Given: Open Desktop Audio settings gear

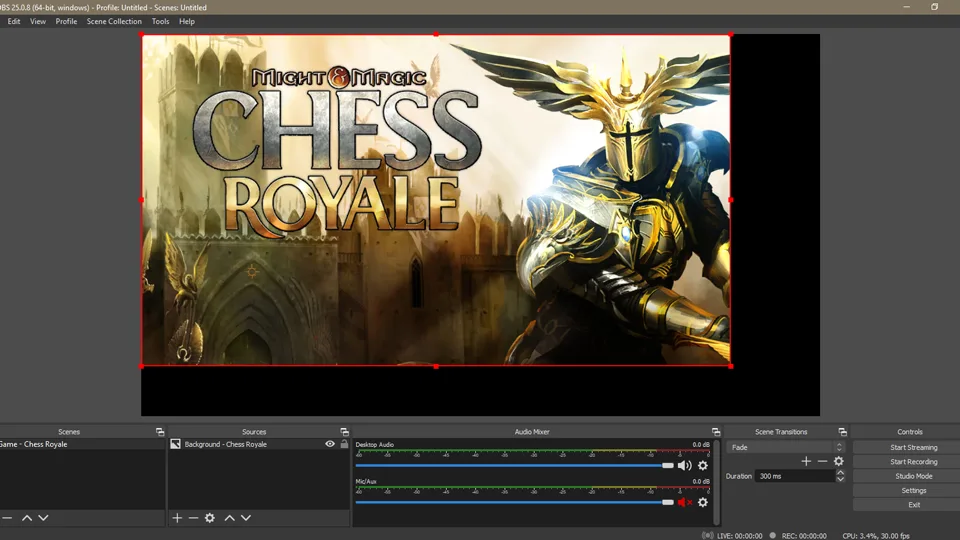Looking at the screenshot, I should (x=703, y=465).
